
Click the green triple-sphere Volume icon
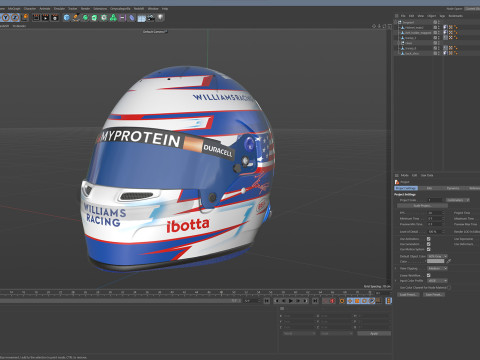point(113,17)
